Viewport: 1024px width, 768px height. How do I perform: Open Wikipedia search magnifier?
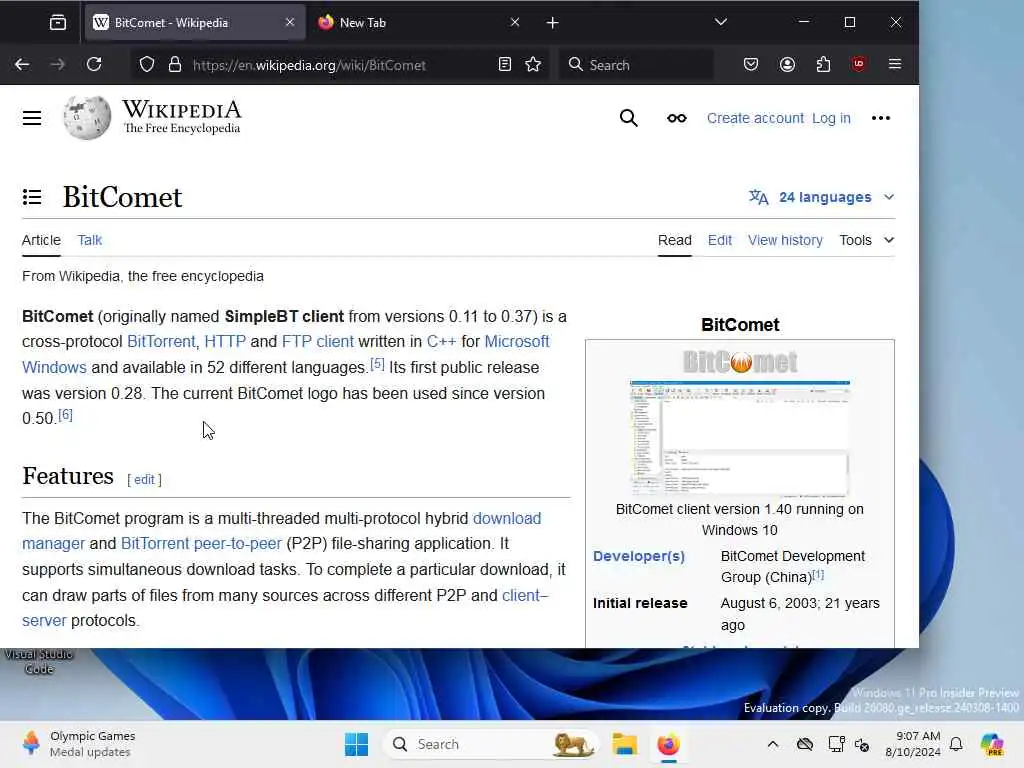[628, 118]
